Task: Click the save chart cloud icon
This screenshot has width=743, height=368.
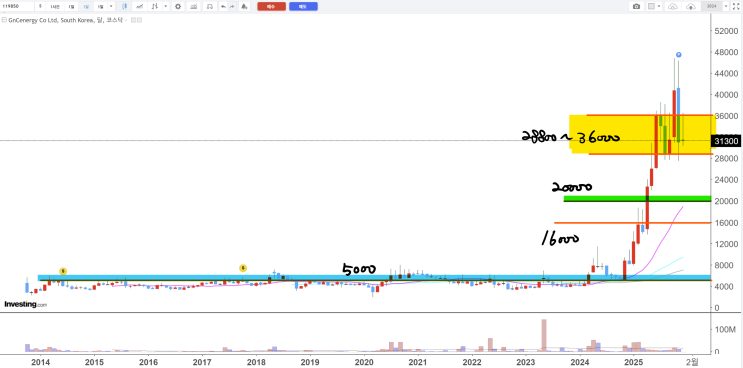Action: (x=691, y=6)
